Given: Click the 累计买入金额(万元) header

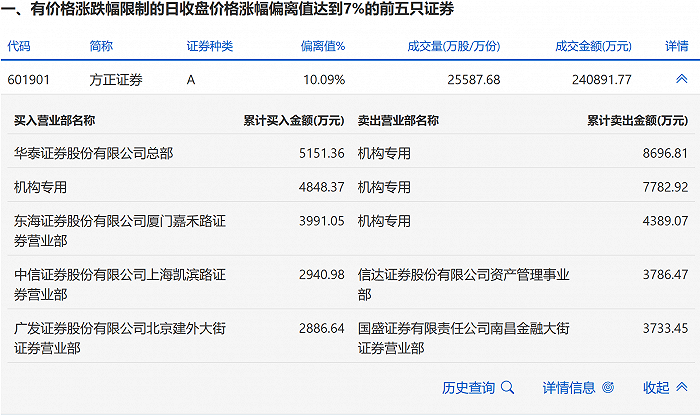Looking at the screenshot, I should [294, 120].
